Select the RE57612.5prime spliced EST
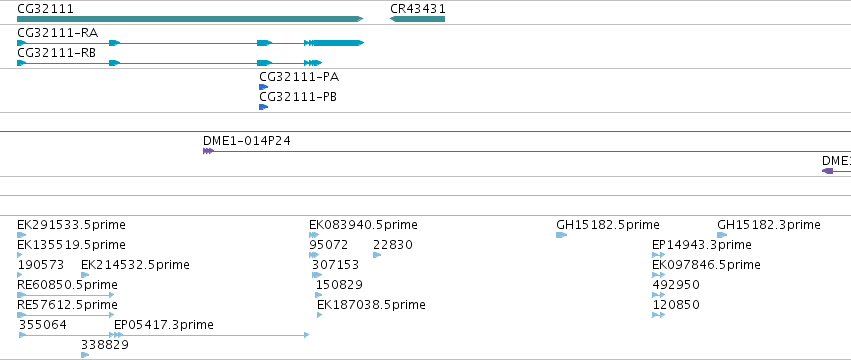The width and height of the screenshot is (851, 360). (x=66, y=315)
